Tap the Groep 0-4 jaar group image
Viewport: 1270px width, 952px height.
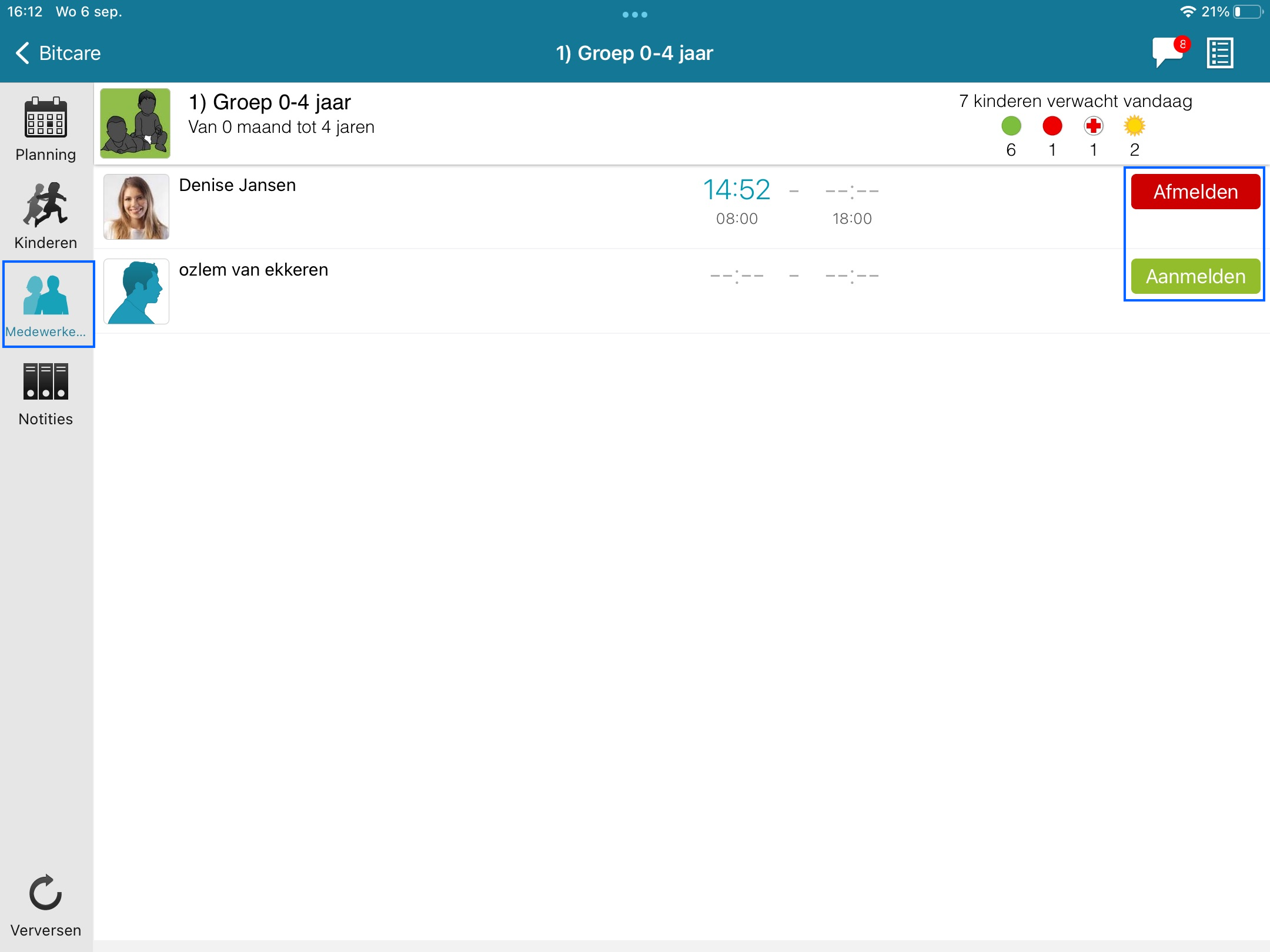[x=135, y=123]
